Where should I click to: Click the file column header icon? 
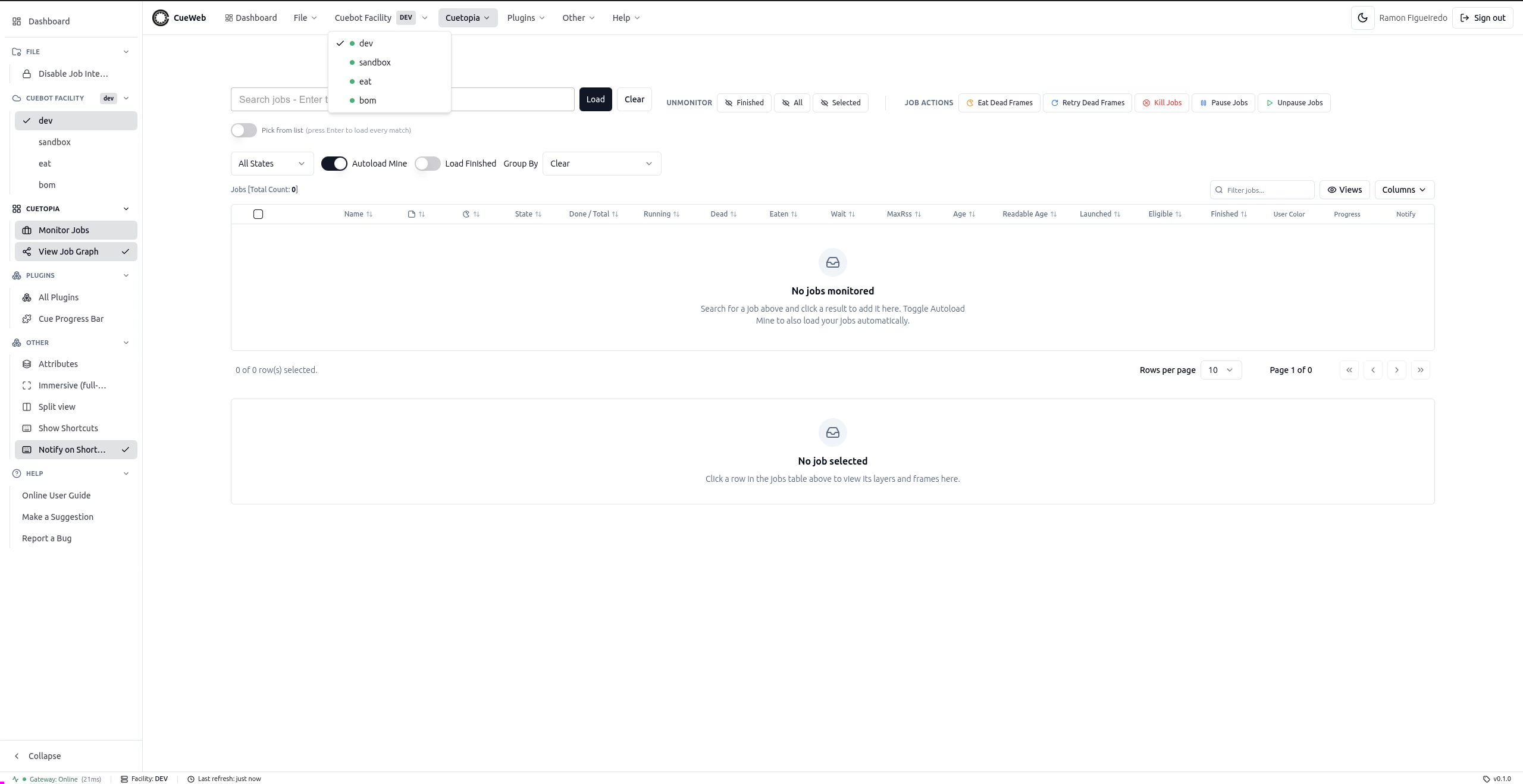click(x=412, y=214)
